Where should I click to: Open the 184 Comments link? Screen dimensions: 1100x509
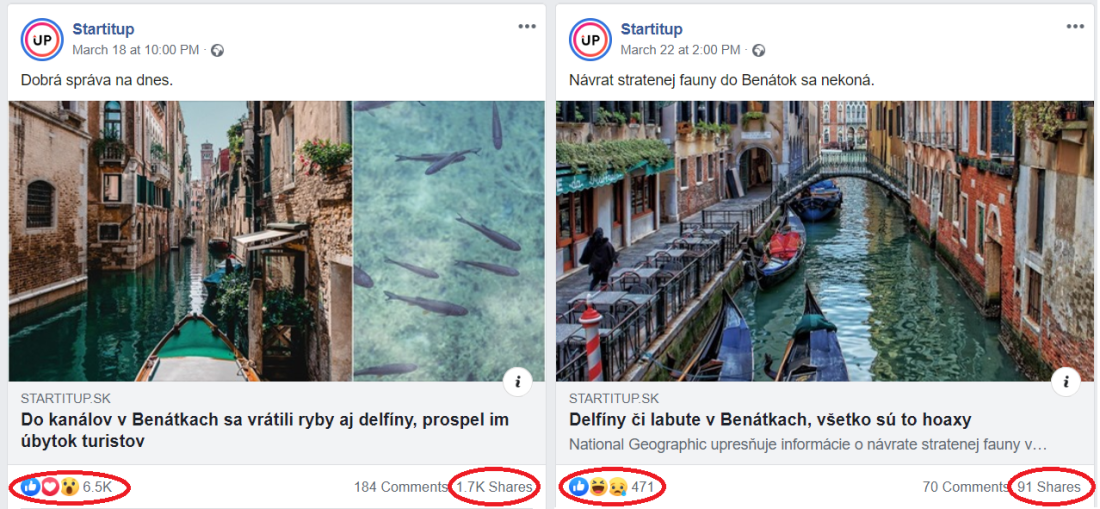pos(400,487)
